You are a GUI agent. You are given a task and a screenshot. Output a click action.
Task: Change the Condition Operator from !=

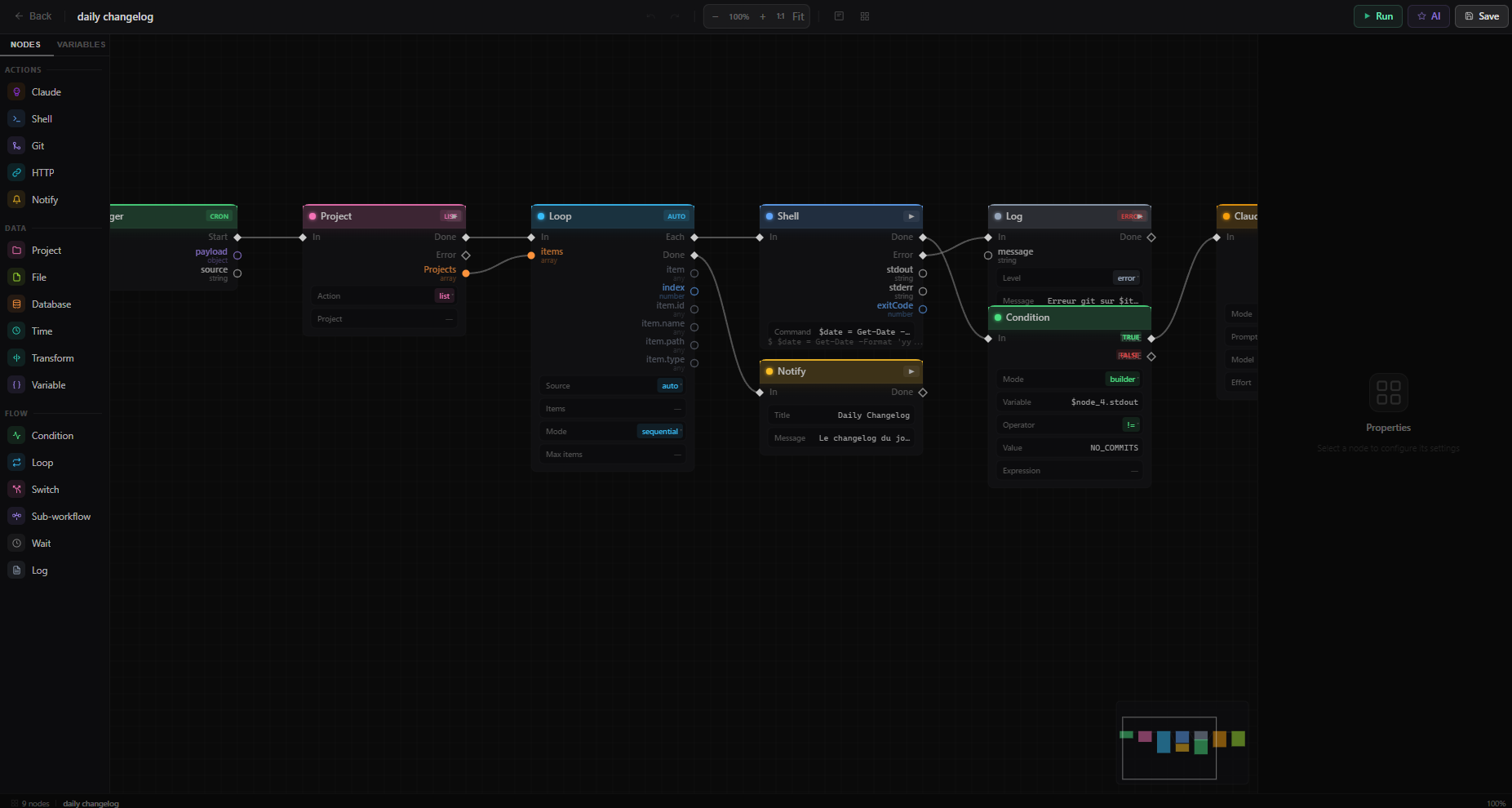(1131, 424)
